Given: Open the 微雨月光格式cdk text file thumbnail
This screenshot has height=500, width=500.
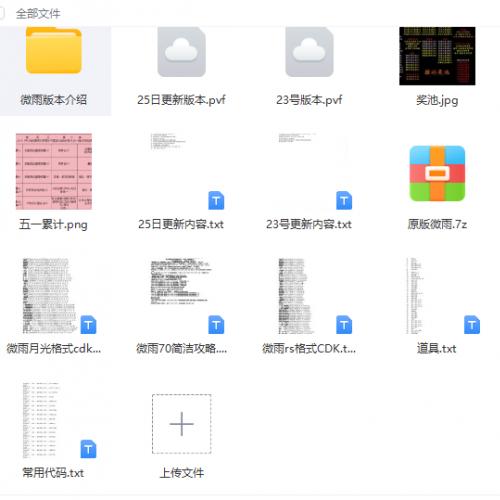Looking at the screenshot, I should tap(48, 296).
